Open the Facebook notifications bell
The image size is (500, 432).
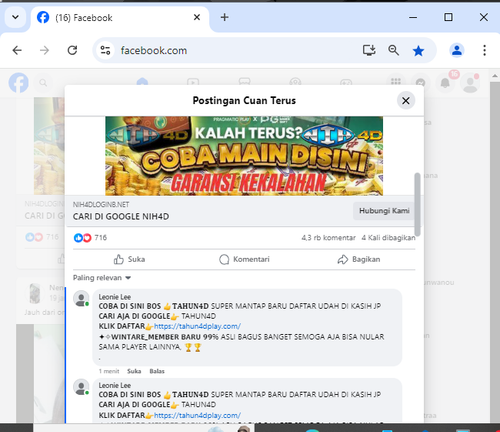pyautogui.click(x=445, y=82)
